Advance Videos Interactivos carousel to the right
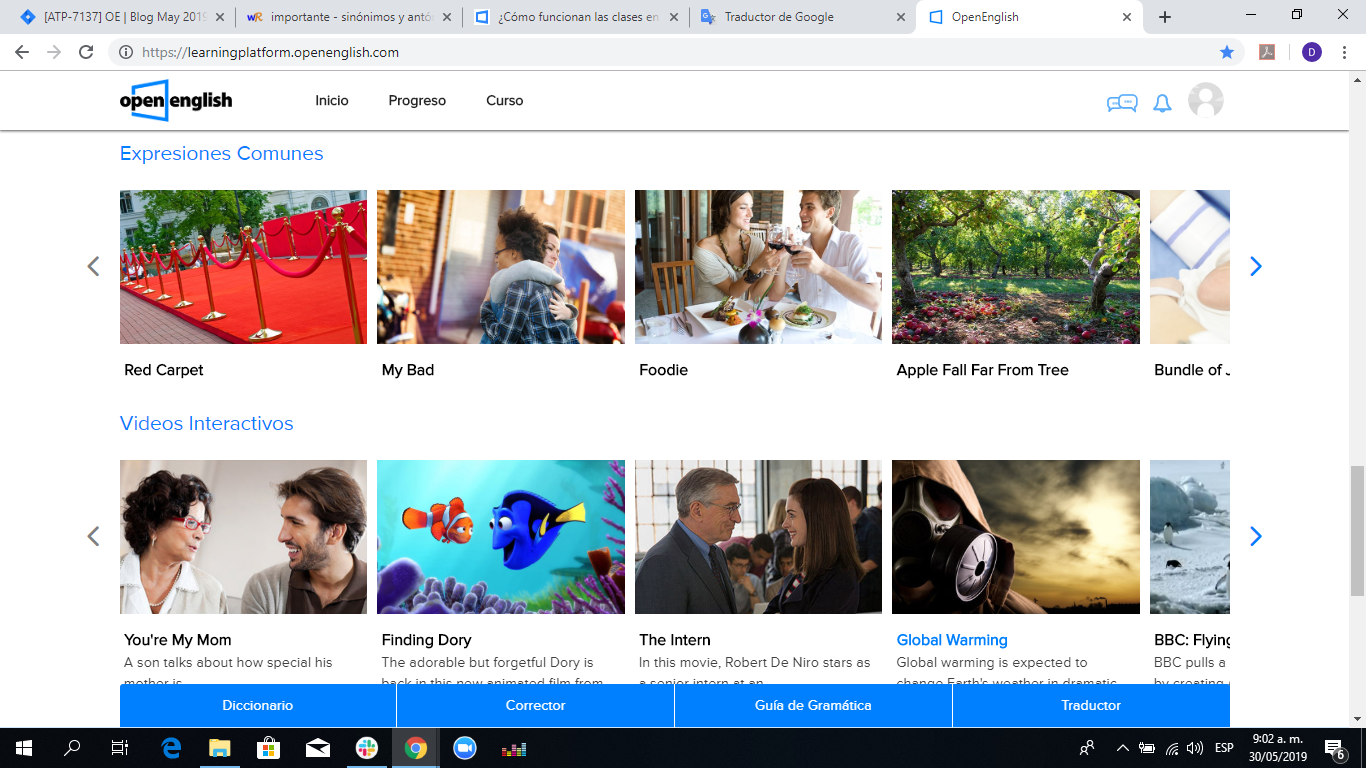Image resolution: width=1366 pixels, height=768 pixels. pos(1256,537)
